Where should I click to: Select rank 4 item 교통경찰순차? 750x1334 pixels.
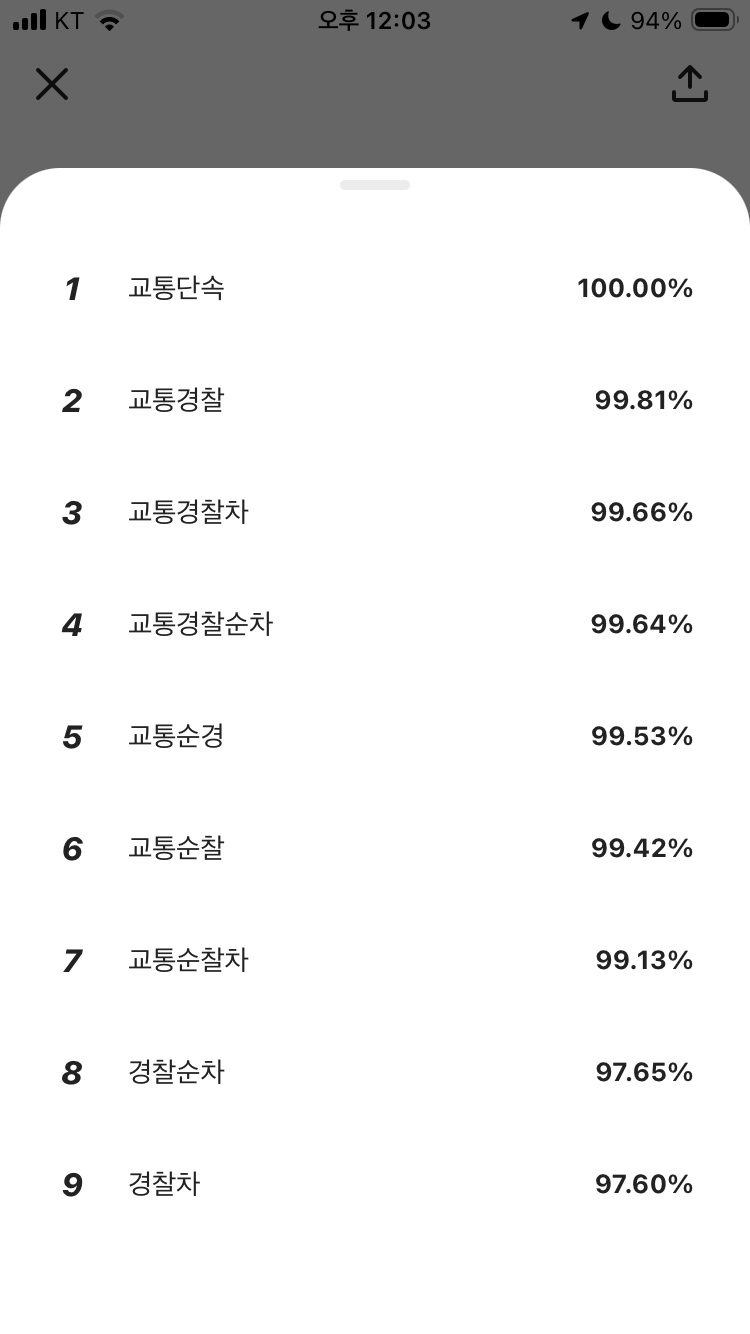pyautogui.click(x=375, y=625)
